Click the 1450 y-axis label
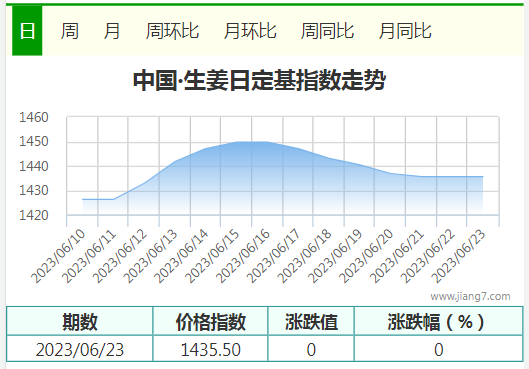The height and width of the screenshot is (369, 529). tap(34, 142)
